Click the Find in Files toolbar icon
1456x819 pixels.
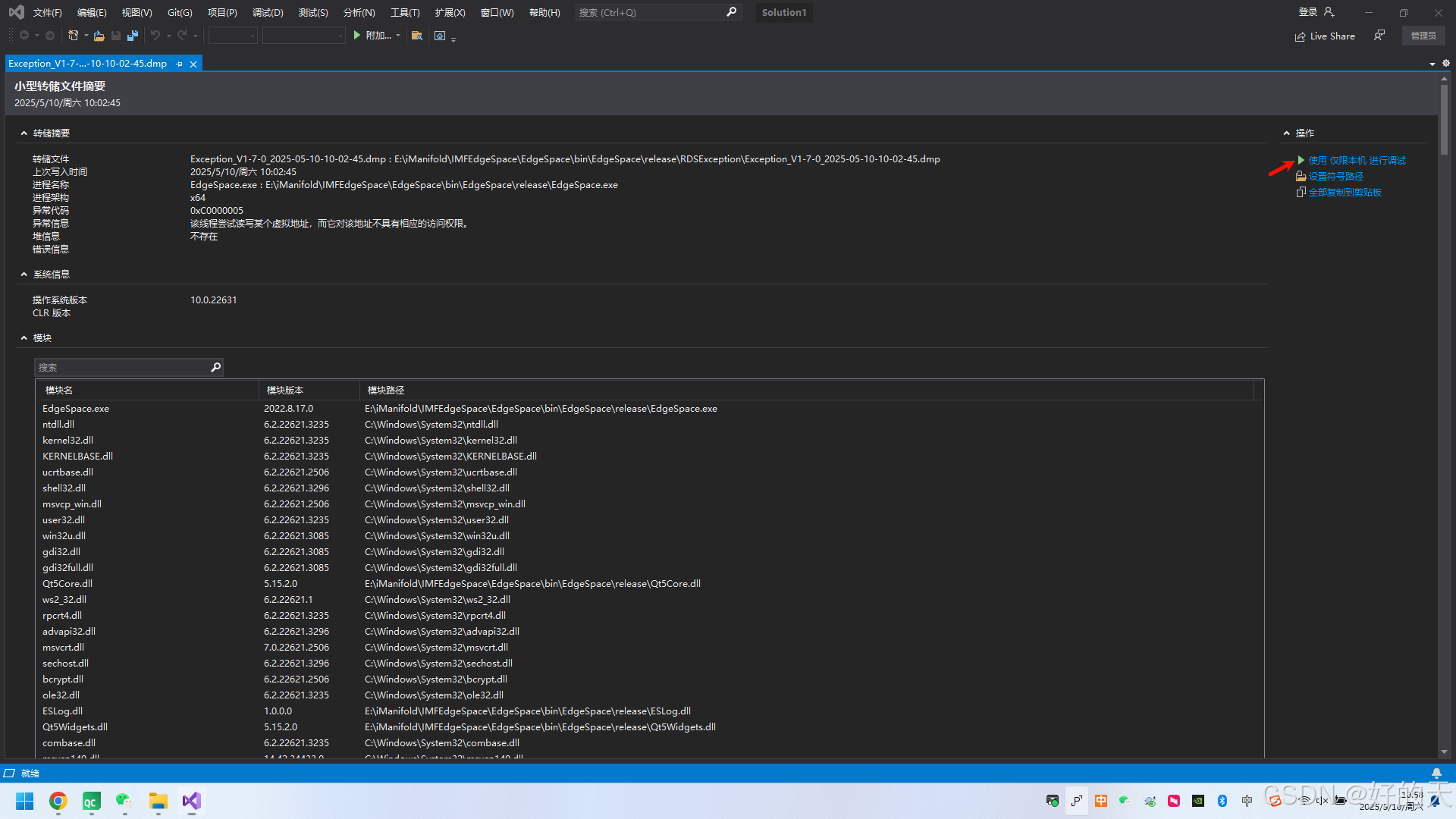click(x=416, y=36)
